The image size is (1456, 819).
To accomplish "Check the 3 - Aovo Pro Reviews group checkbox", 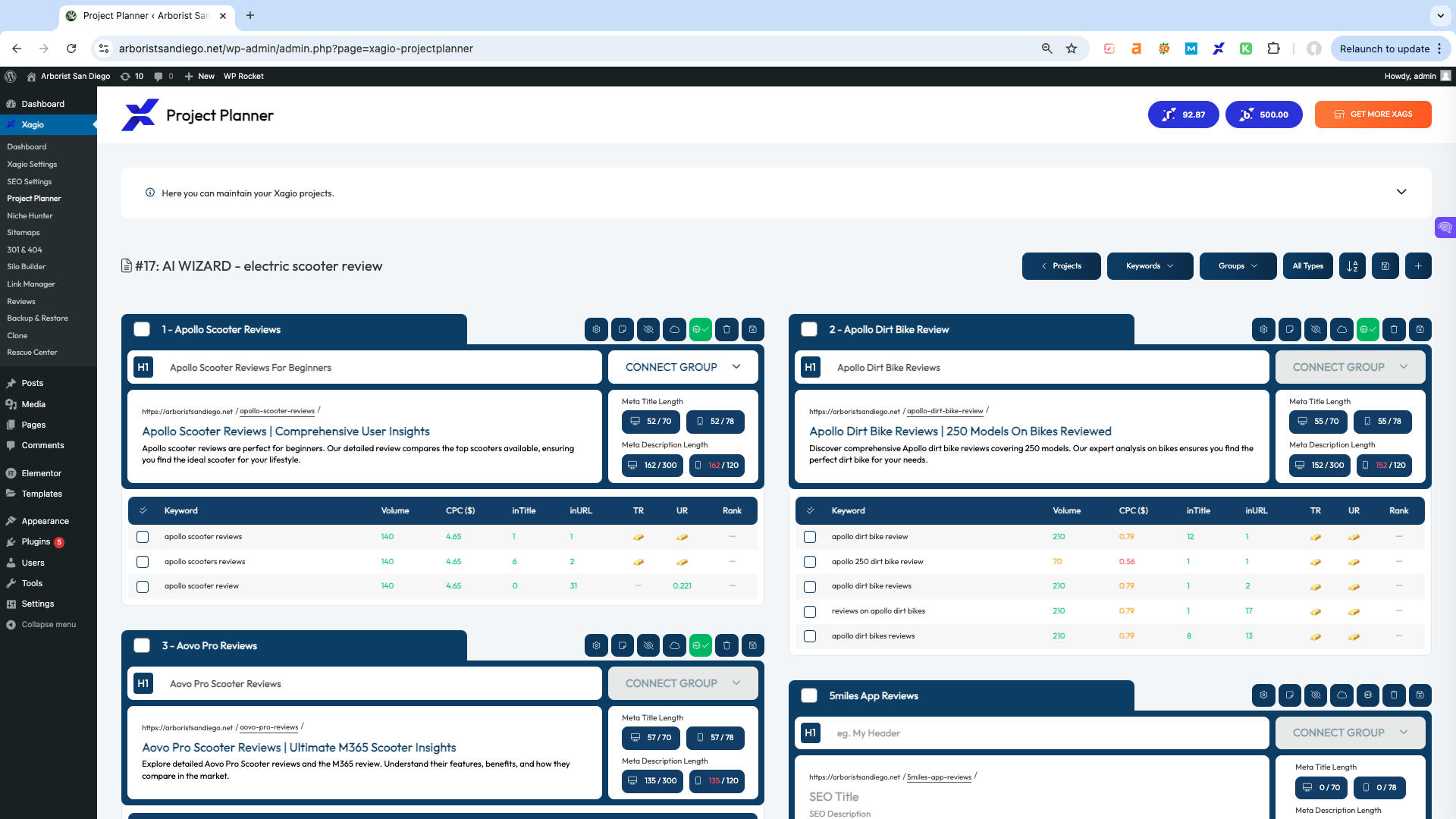I will (x=142, y=646).
